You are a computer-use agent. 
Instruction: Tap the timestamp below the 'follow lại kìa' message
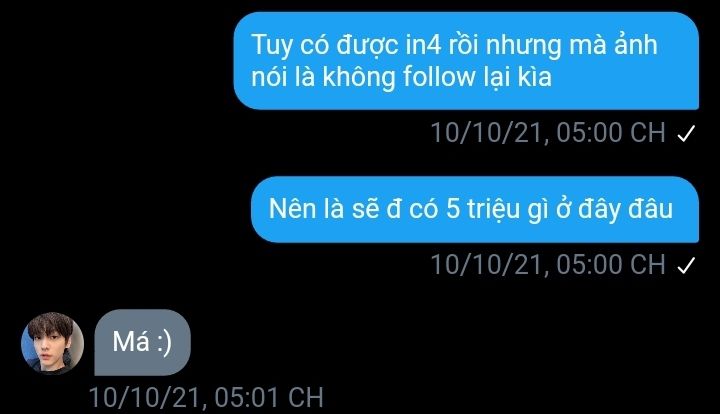tap(548, 133)
